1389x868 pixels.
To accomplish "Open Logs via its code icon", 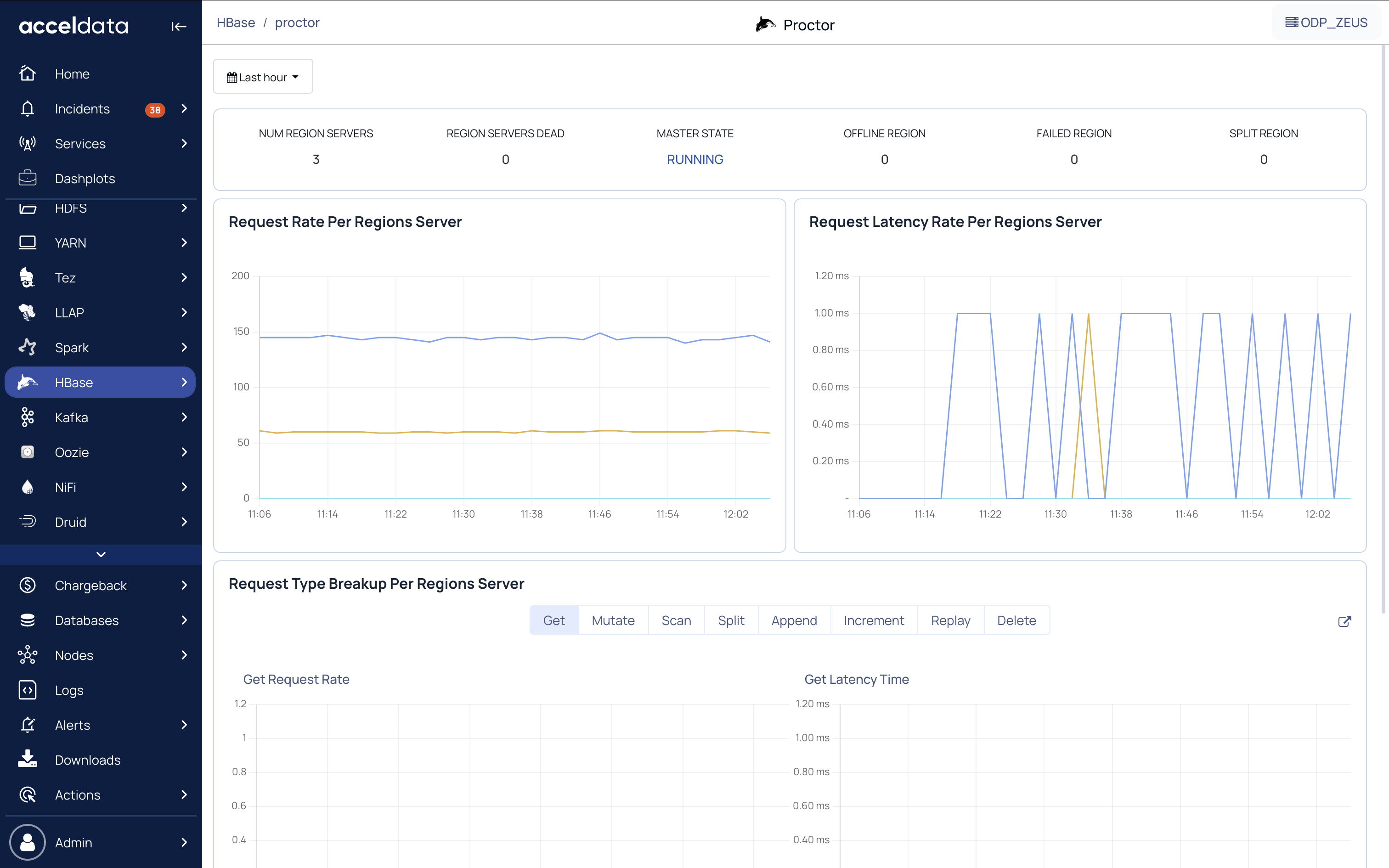I will [28, 690].
